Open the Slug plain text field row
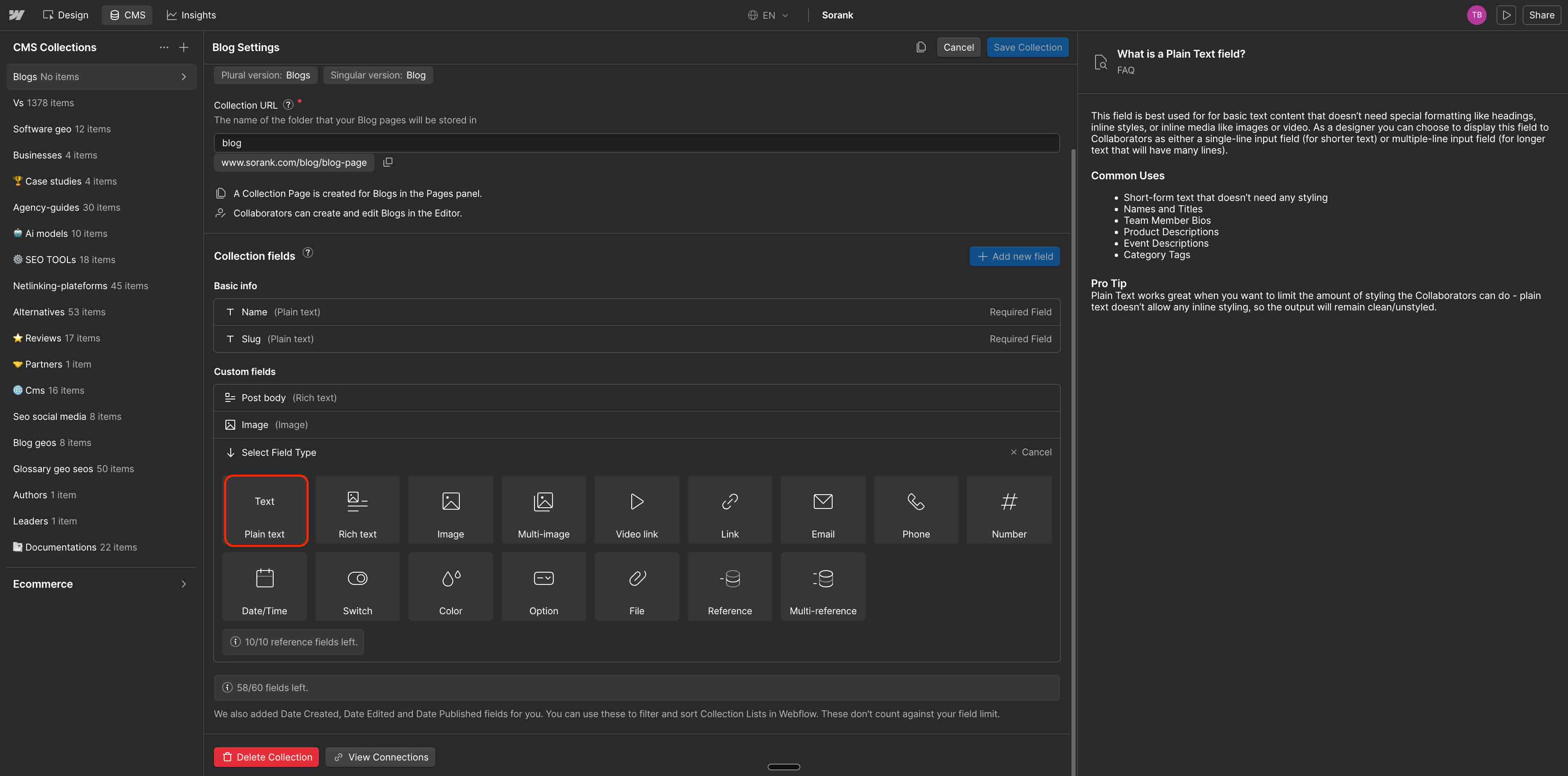 coord(637,339)
